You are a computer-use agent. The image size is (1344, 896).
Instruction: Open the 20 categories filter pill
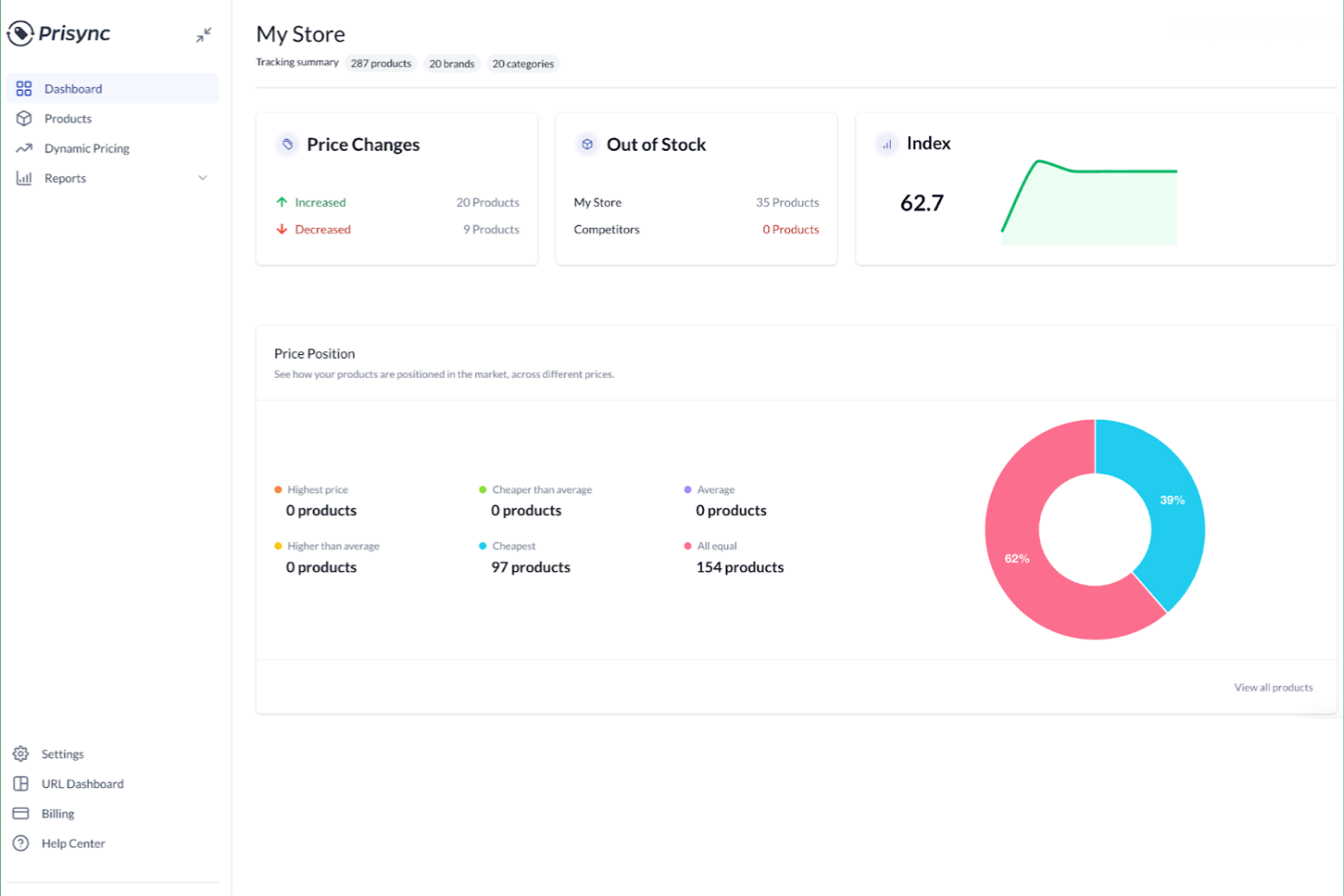[x=523, y=64]
